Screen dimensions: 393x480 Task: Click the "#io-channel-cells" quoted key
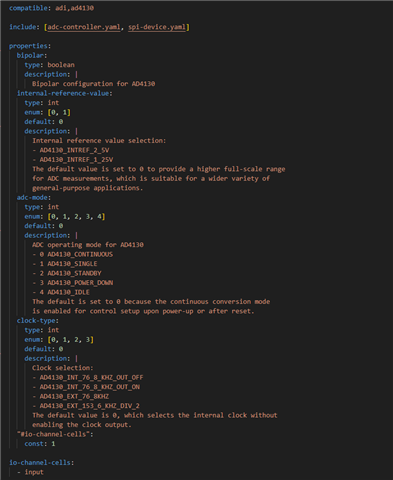pos(53,434)
